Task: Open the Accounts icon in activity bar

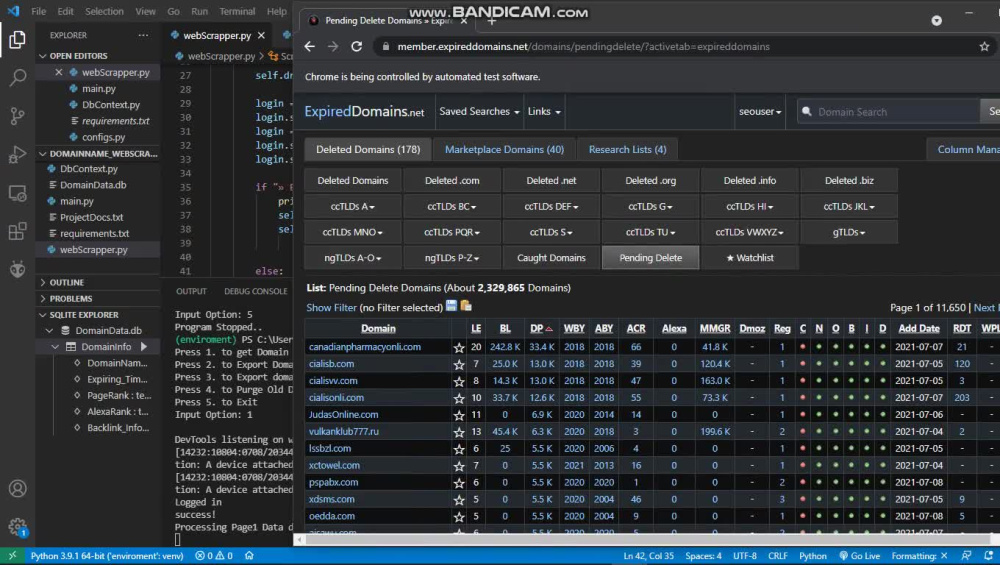Action: pyautogui.click(x=17, y=488)
